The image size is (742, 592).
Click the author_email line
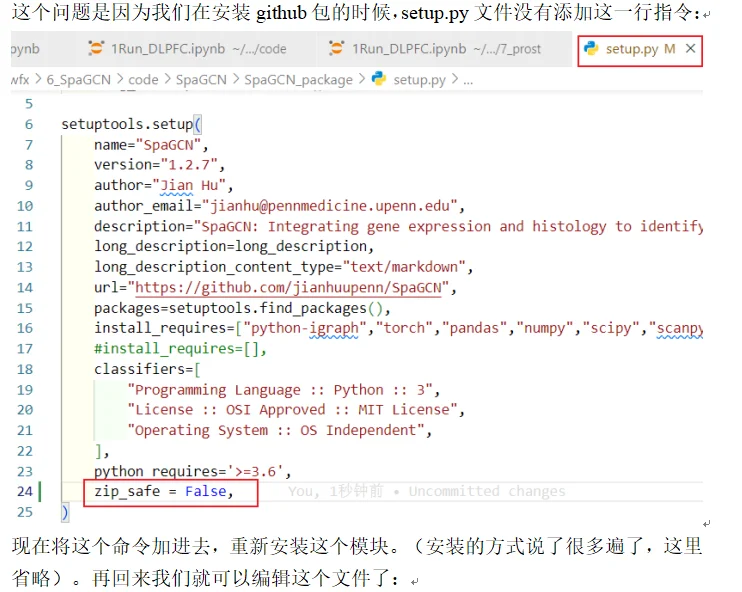point(279,206)
